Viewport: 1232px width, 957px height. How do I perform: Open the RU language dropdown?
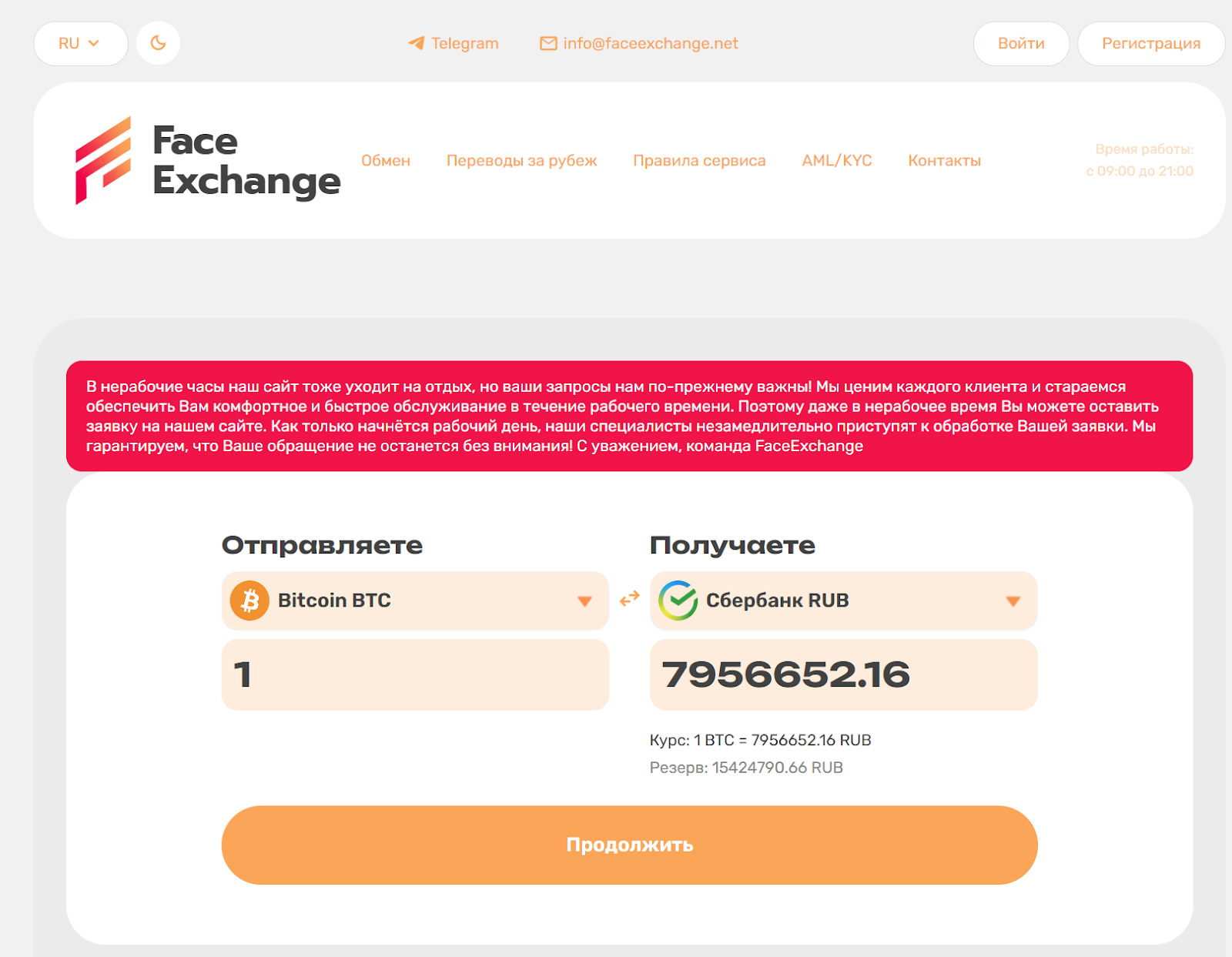pos(81,44)
